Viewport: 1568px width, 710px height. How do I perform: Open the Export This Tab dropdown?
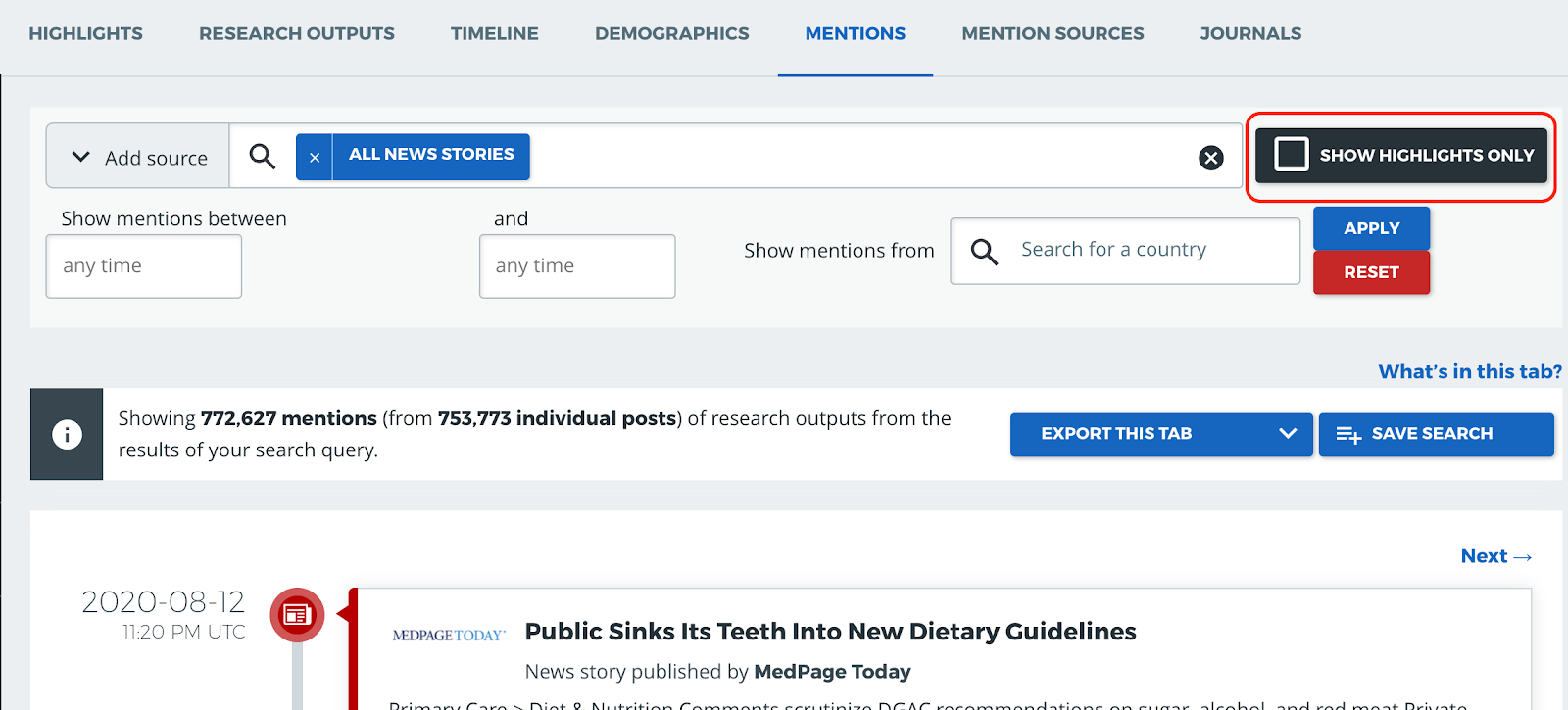1160,434
